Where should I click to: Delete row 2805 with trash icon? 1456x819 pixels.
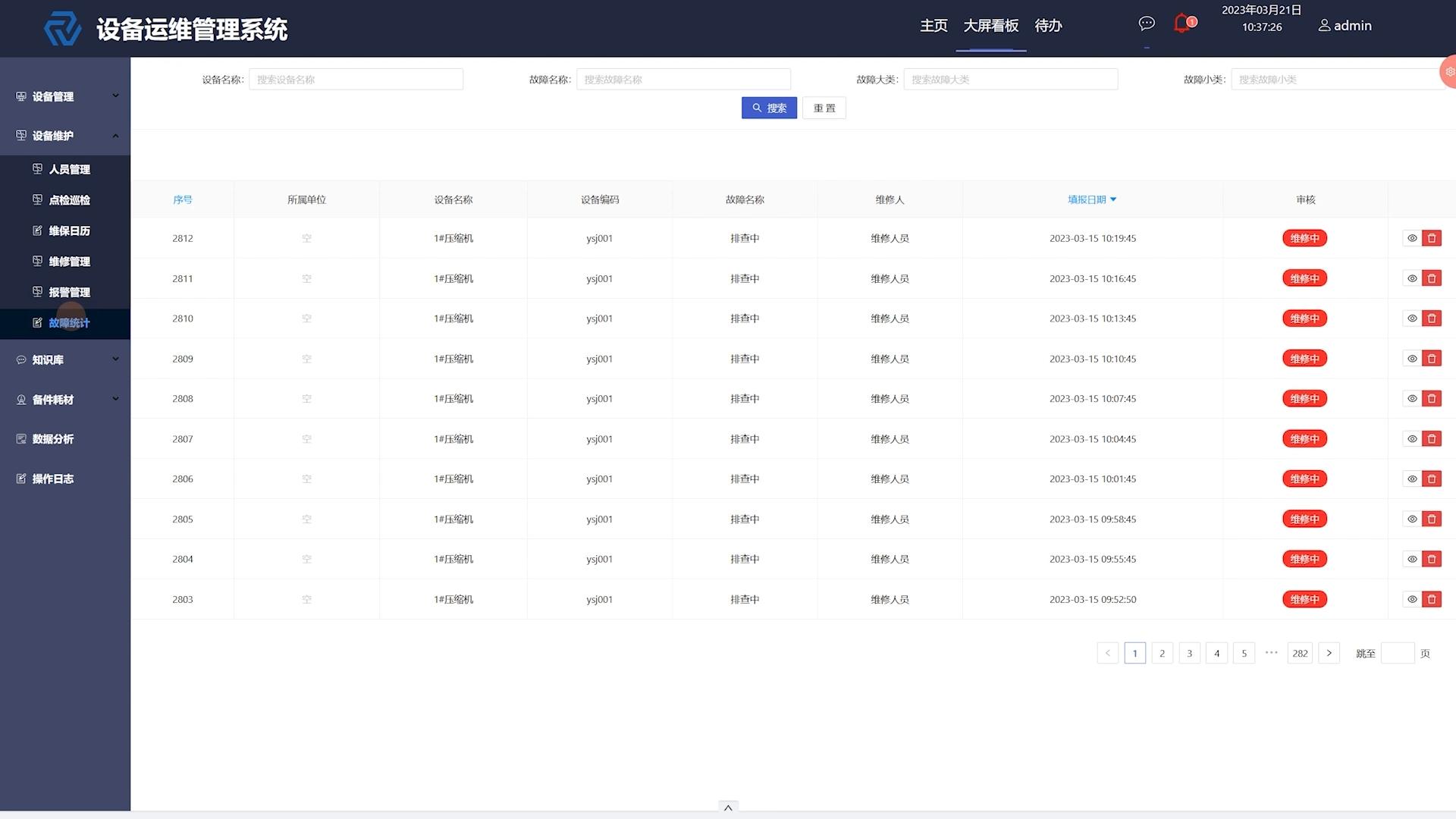click(1432, 519)
